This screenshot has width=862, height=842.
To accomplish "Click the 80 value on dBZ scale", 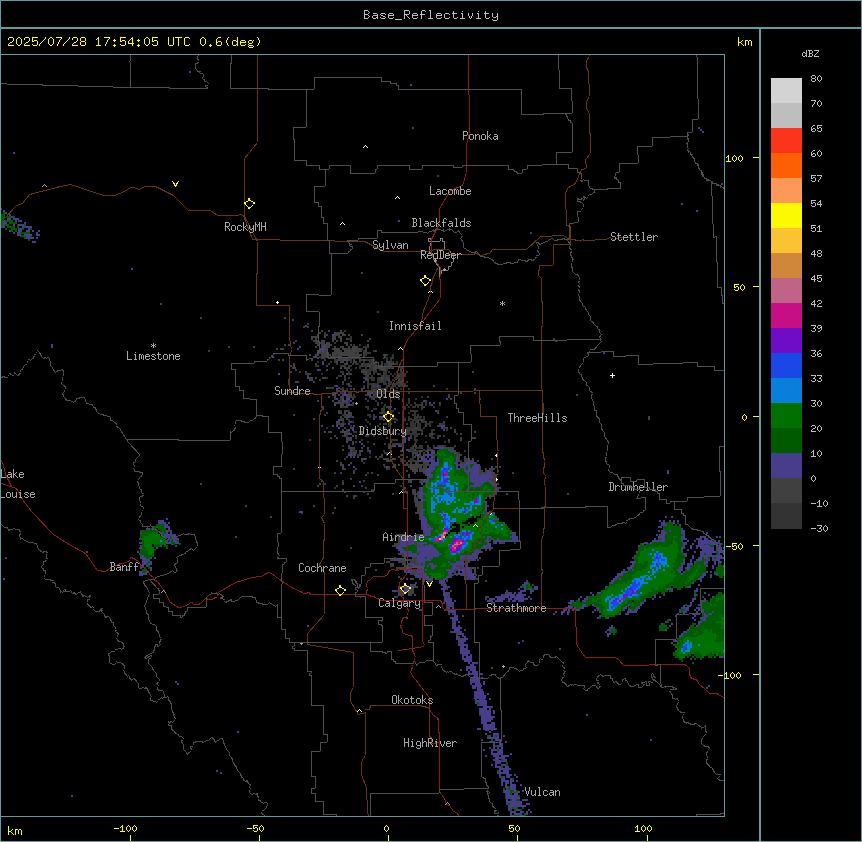I will pyautogui.click(x=816, y=79).
